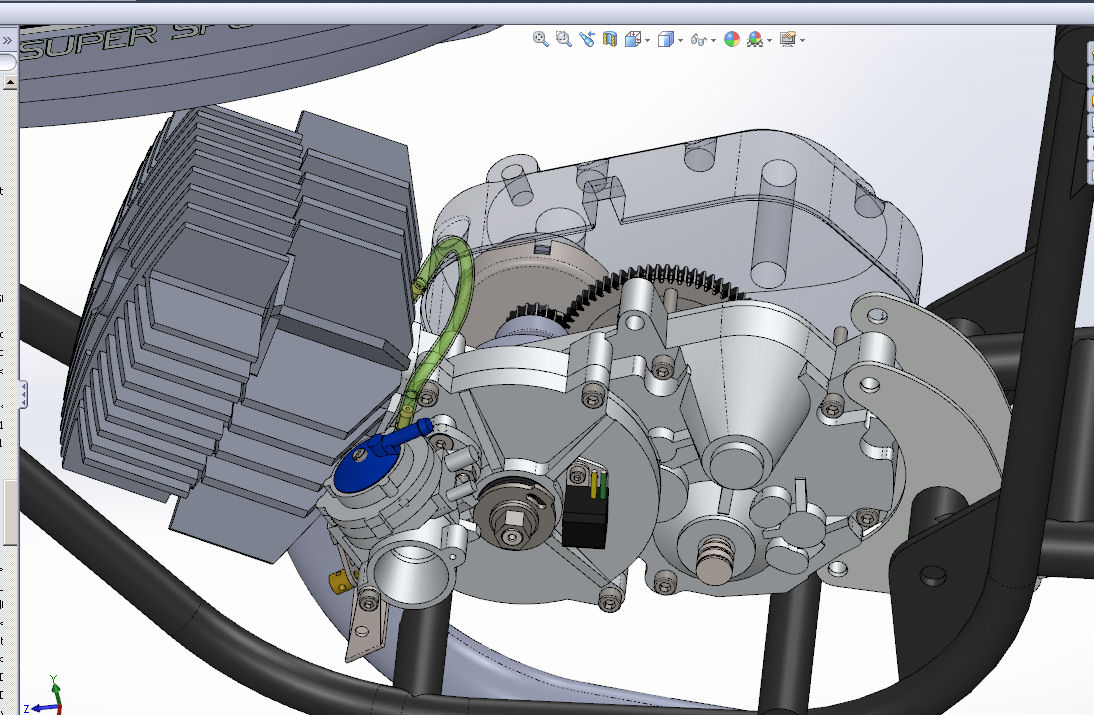1094x715 pixels.
Task: Open the Hide/Show Items dropdown arrow
Action: coord(716,40)
